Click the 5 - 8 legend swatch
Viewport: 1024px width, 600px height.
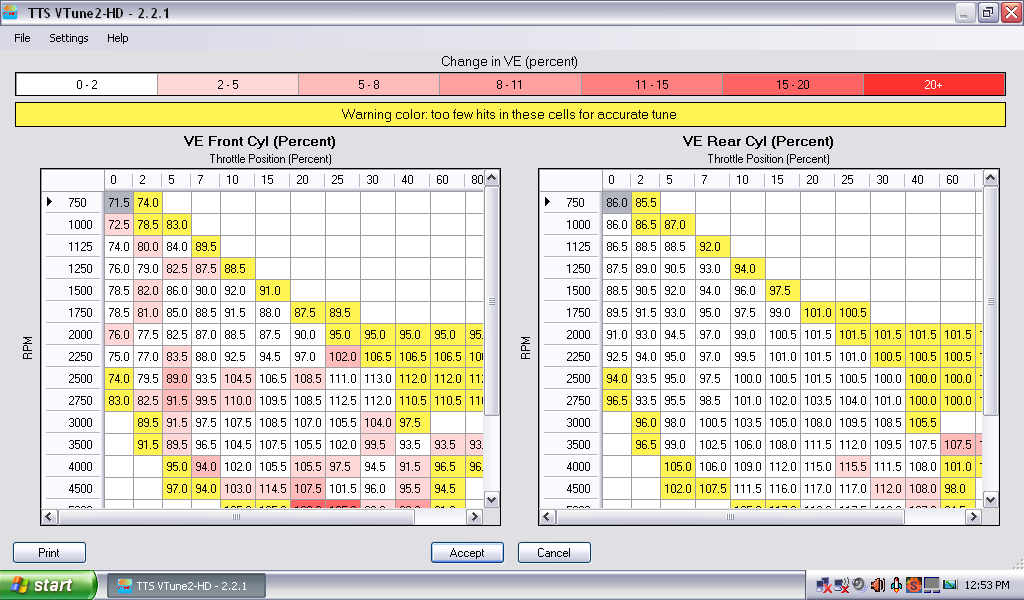click(369, 84)
